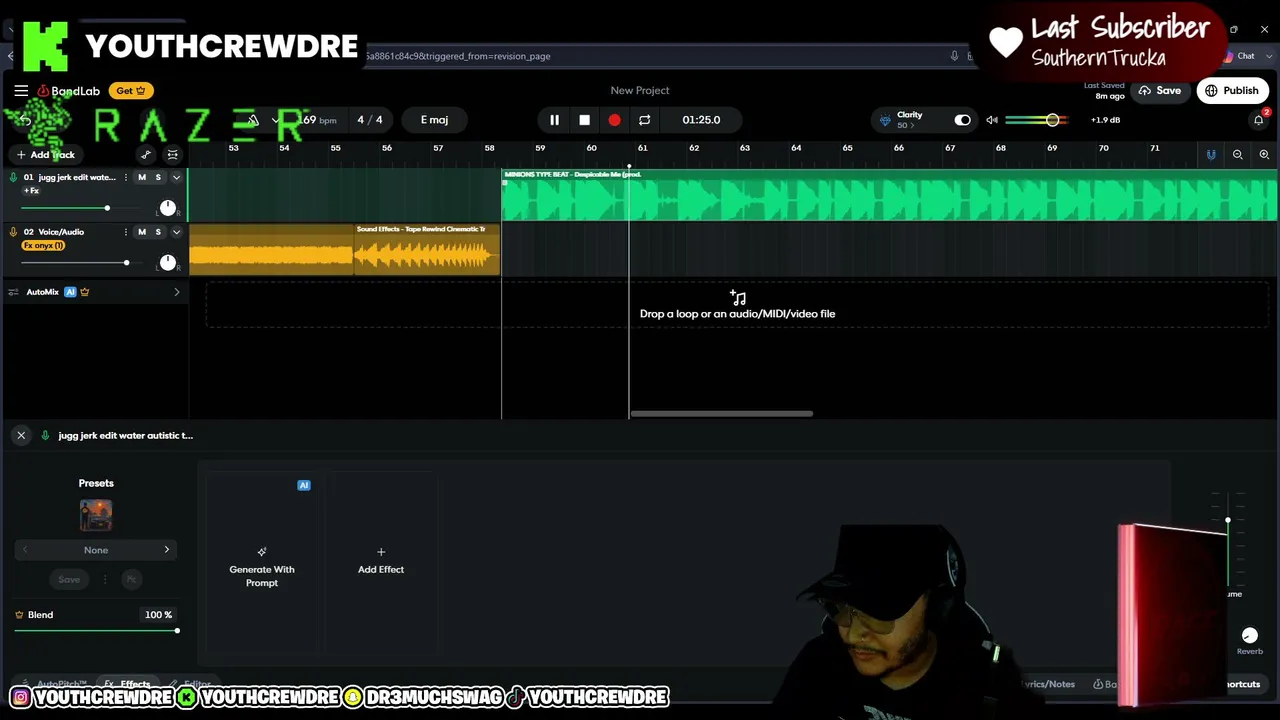This screenshot has width=1280, height=720.
Task: Open the Fx onyx (1) effects chip
Action: (44, 246)
